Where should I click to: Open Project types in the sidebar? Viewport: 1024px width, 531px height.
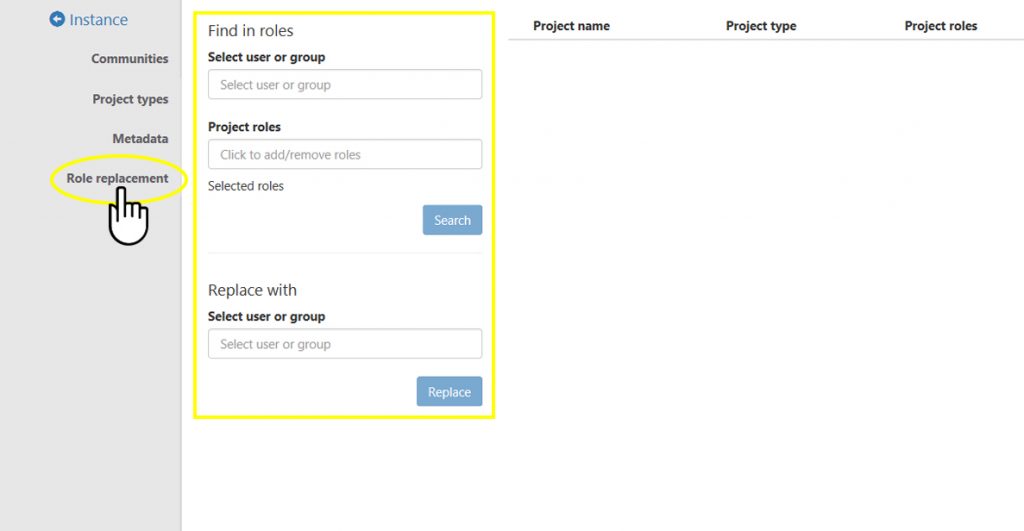pos(130,99)
